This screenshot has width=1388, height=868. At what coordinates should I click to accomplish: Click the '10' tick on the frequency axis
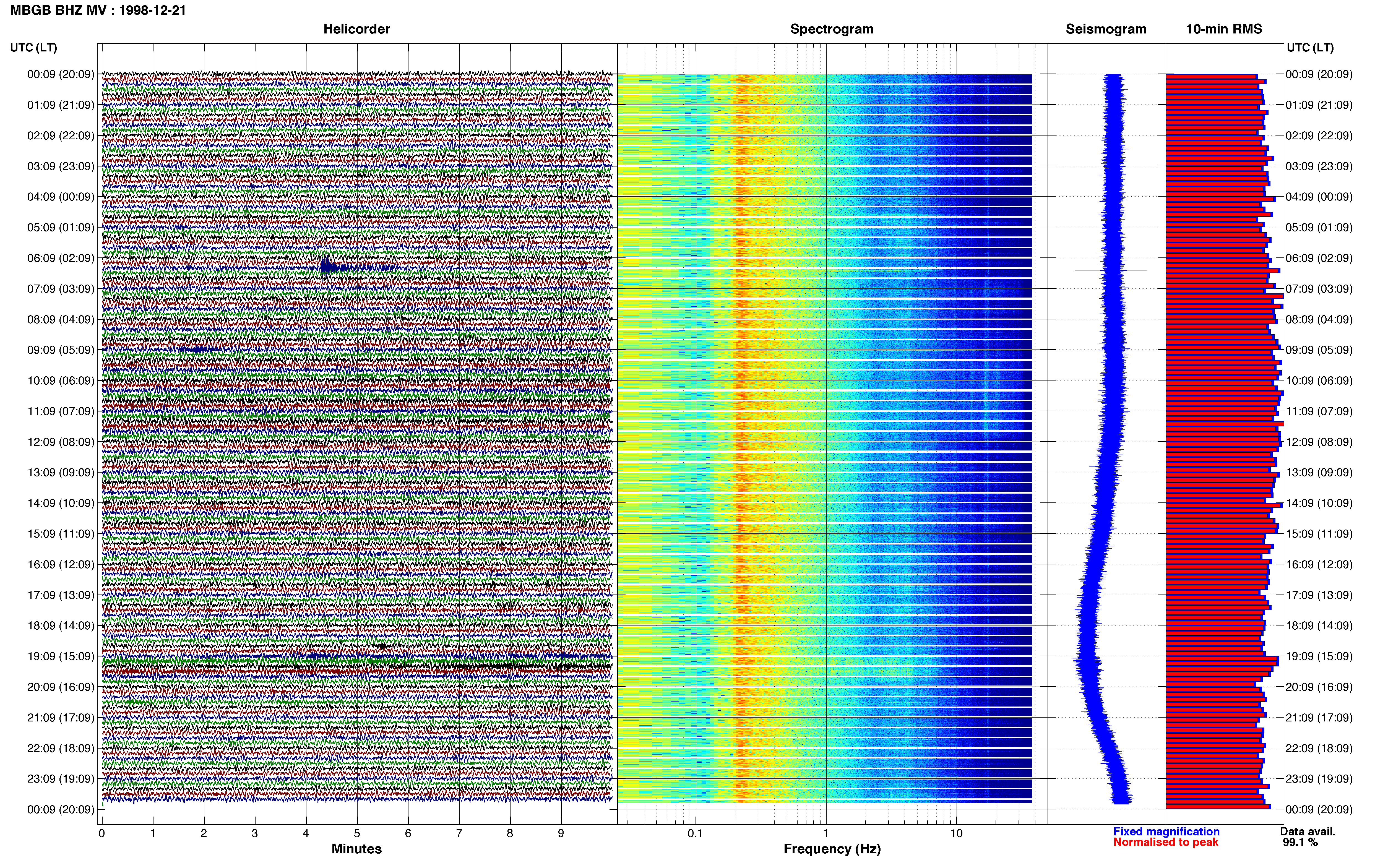click(956, 833)
